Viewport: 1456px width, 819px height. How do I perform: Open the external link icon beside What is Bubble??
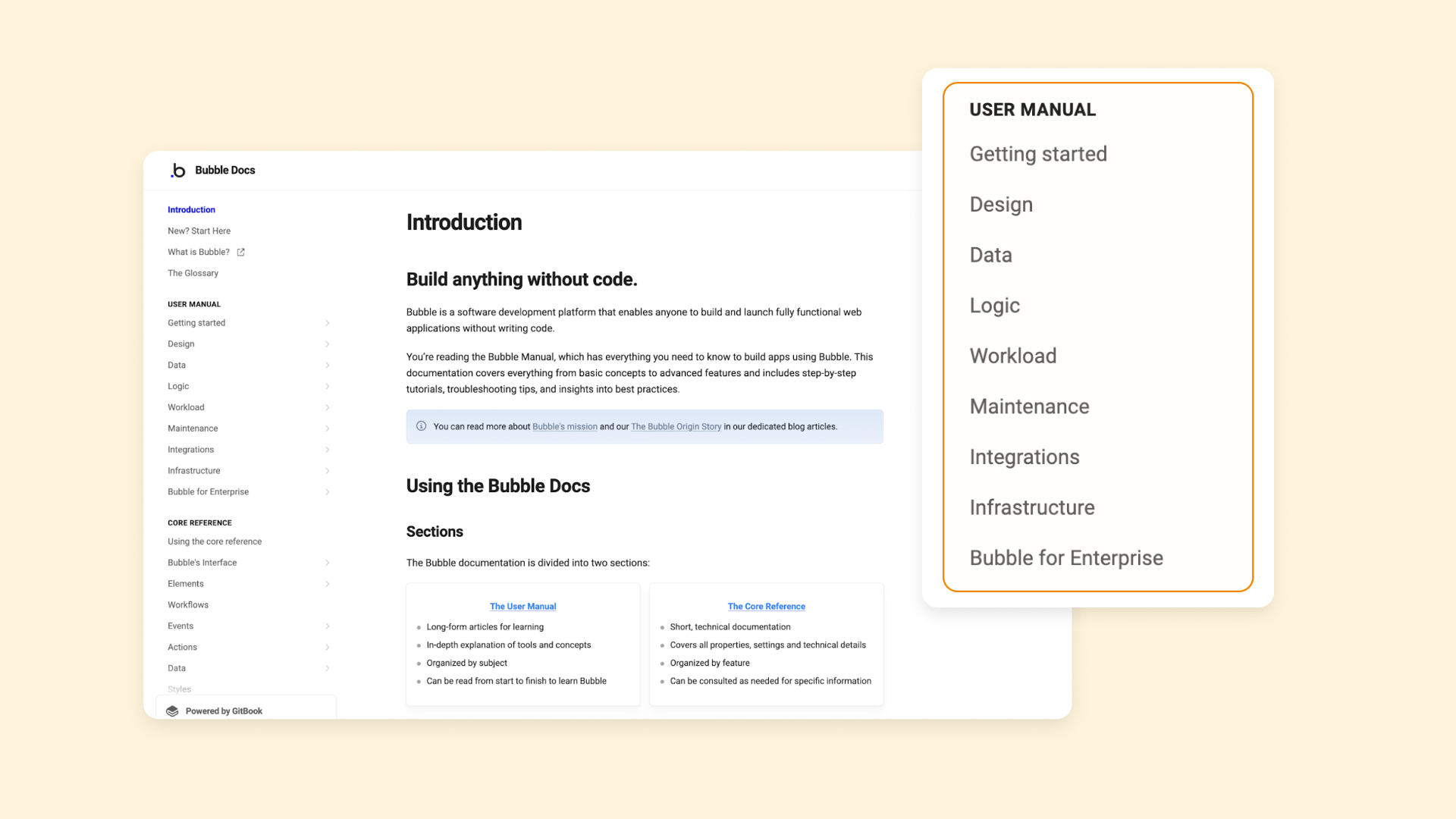tap(240, 252)
